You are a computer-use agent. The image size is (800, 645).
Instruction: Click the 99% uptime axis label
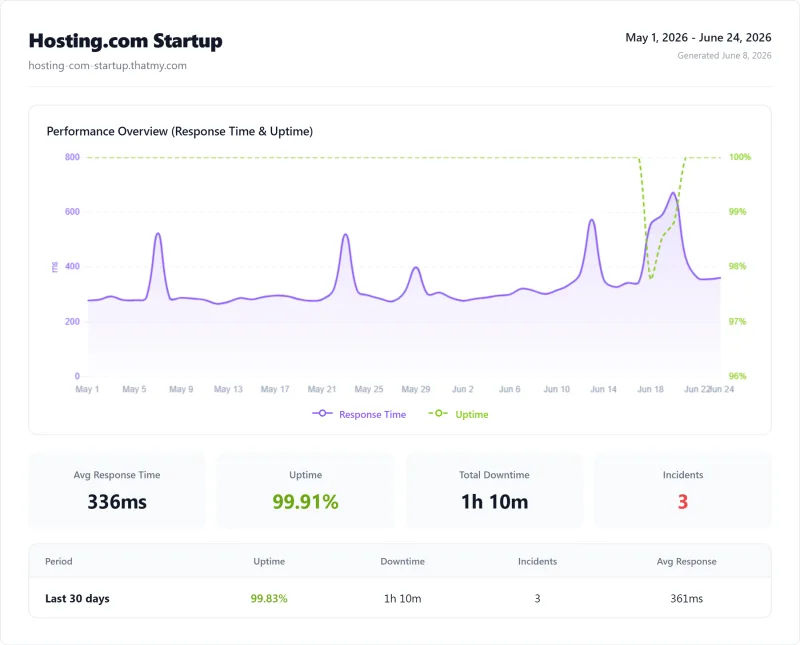pyautogui.click(x=737, y=212)
